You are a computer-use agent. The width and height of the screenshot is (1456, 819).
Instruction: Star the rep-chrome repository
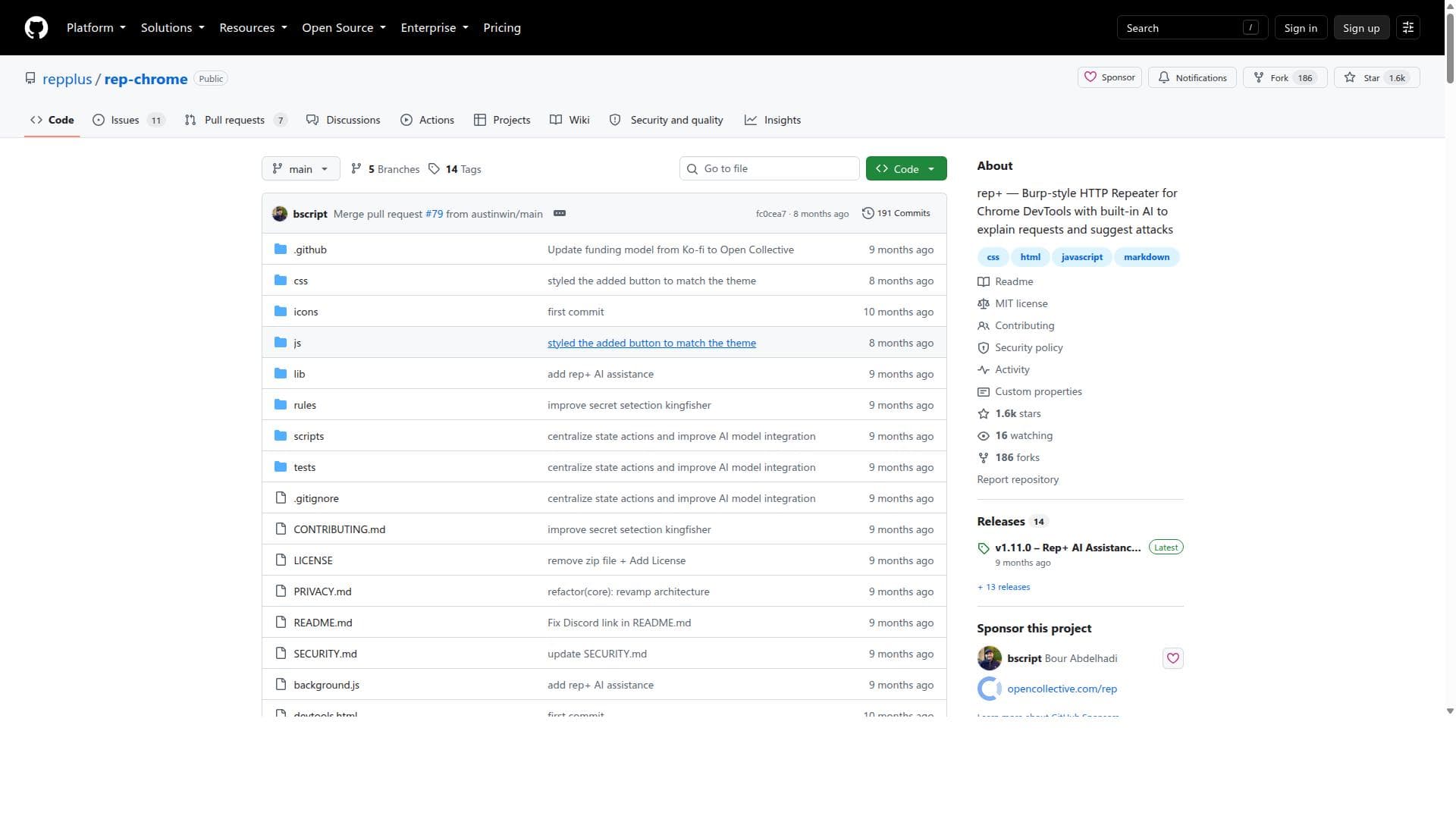click(x=1376, y=77)
